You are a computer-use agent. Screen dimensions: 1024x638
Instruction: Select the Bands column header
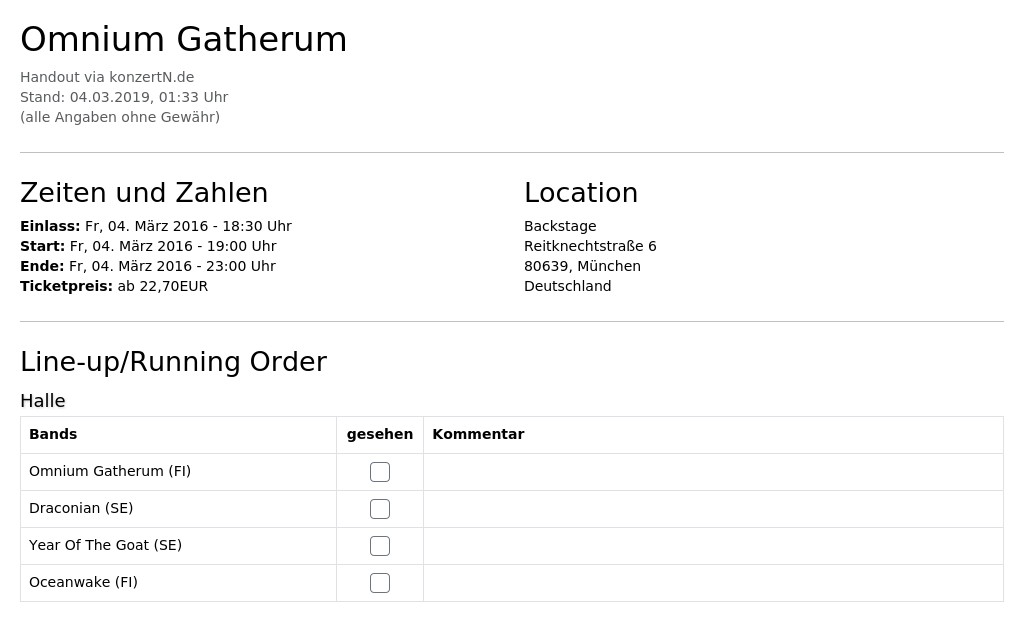(53, 434)
